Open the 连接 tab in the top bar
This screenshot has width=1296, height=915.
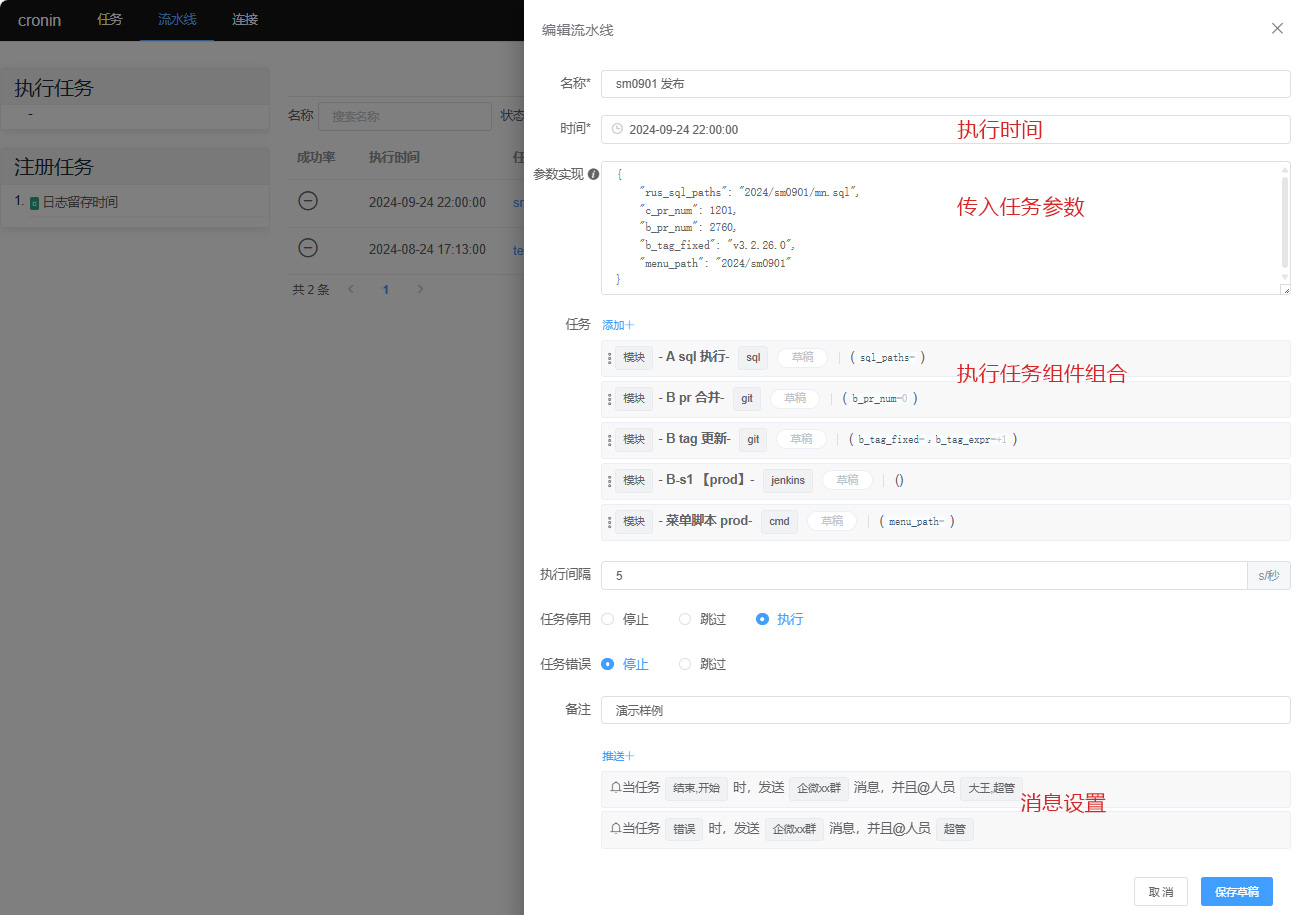click(245, 19)
